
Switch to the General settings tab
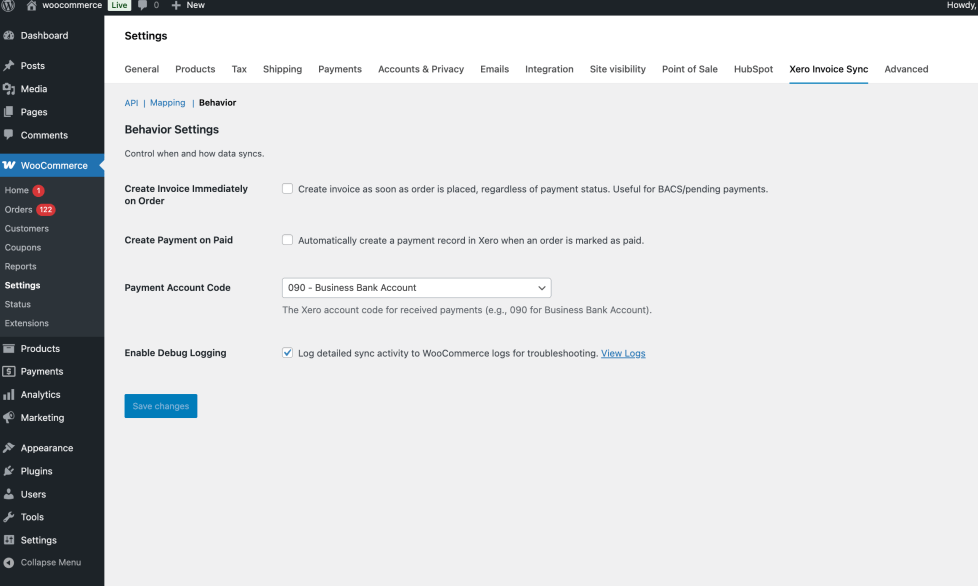[142, 69]
